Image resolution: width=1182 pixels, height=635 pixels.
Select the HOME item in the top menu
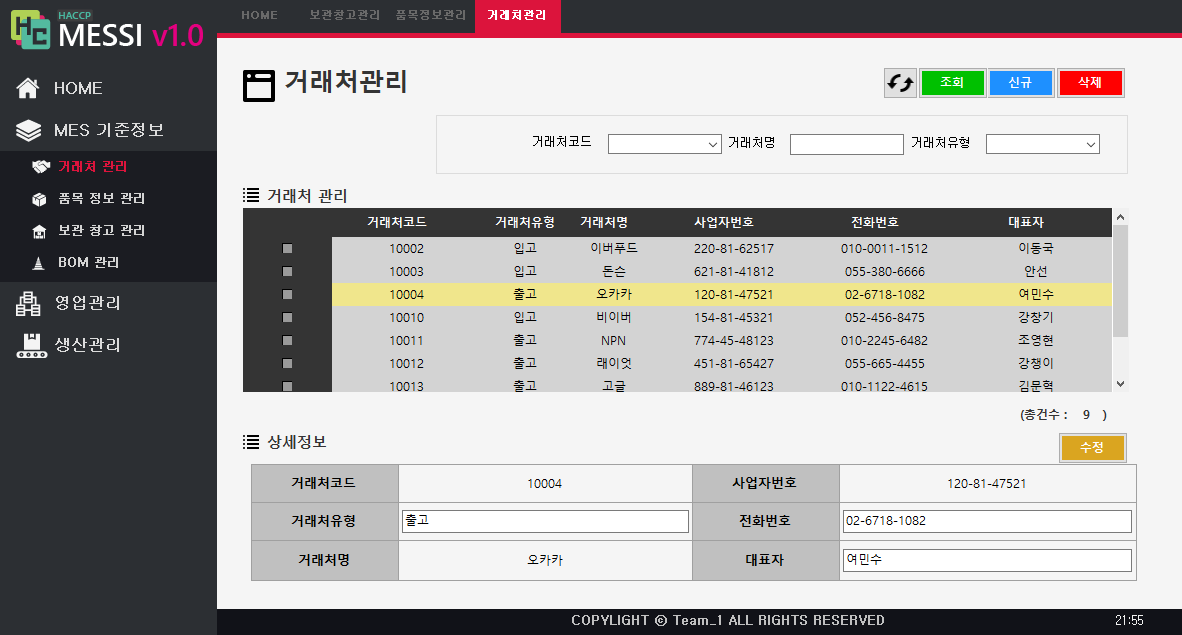(x=258, y=15)
